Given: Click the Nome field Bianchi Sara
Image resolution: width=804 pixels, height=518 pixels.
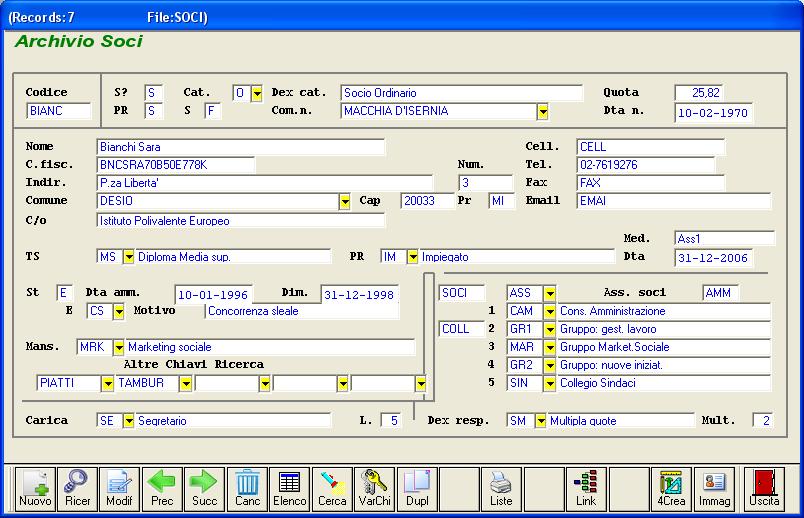Looking at the screenshot, I should [x=240, y=147].
